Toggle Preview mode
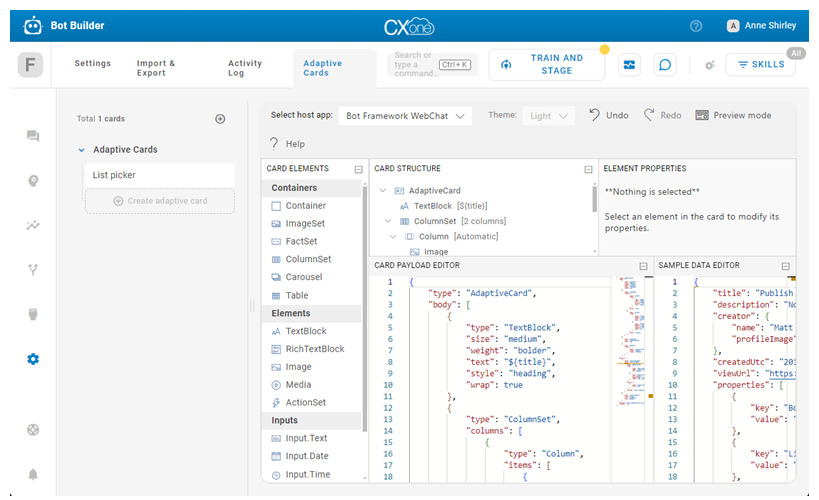 733,115
